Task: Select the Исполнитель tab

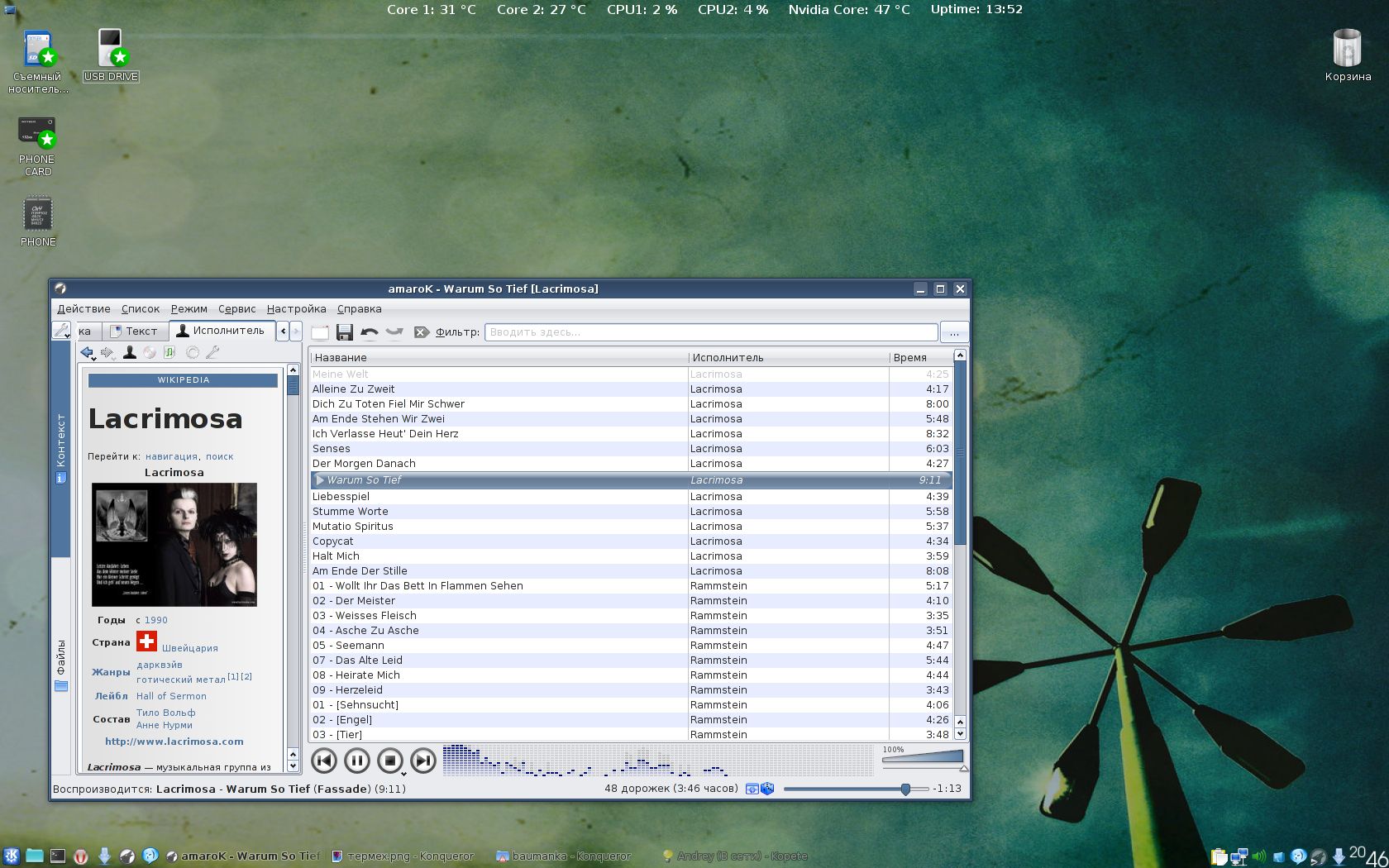Action: click(222, 331)
